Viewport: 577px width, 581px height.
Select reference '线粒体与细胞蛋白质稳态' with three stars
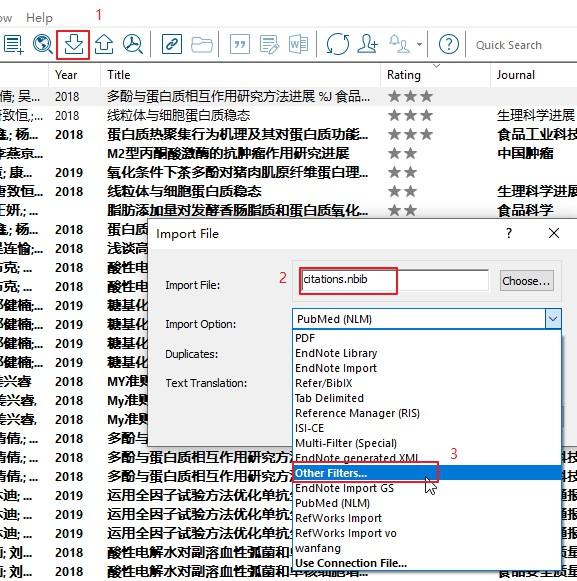click(178, 116)
